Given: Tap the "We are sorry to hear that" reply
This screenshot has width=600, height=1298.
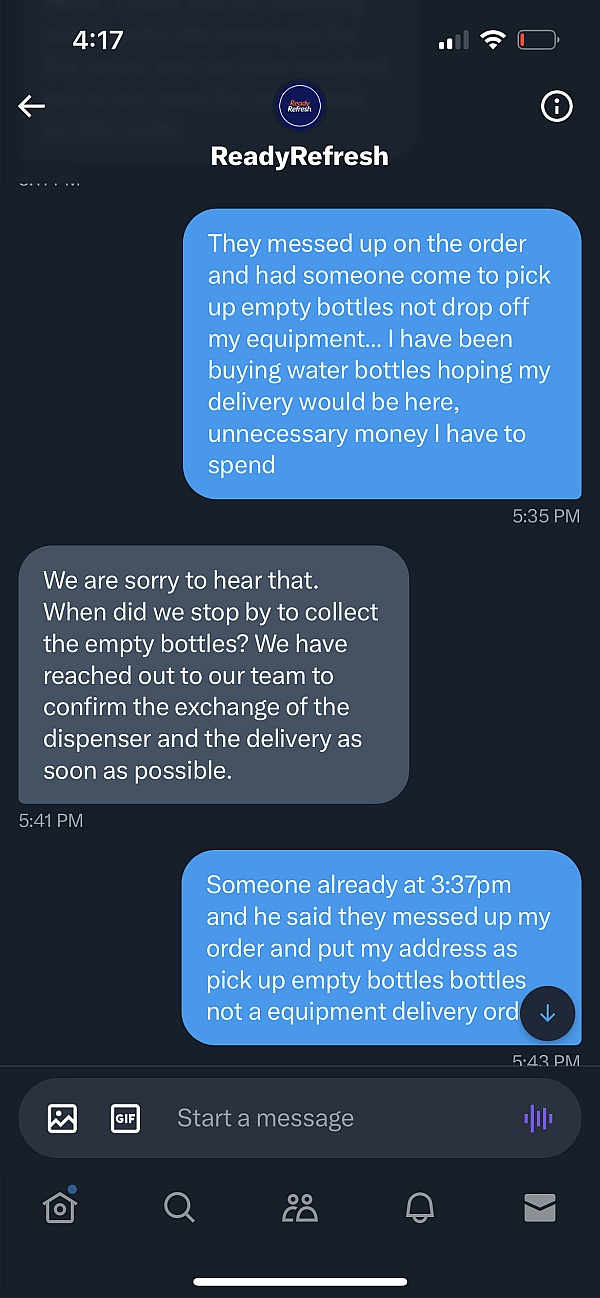Looking at the screenshot, I should (213, 674).
